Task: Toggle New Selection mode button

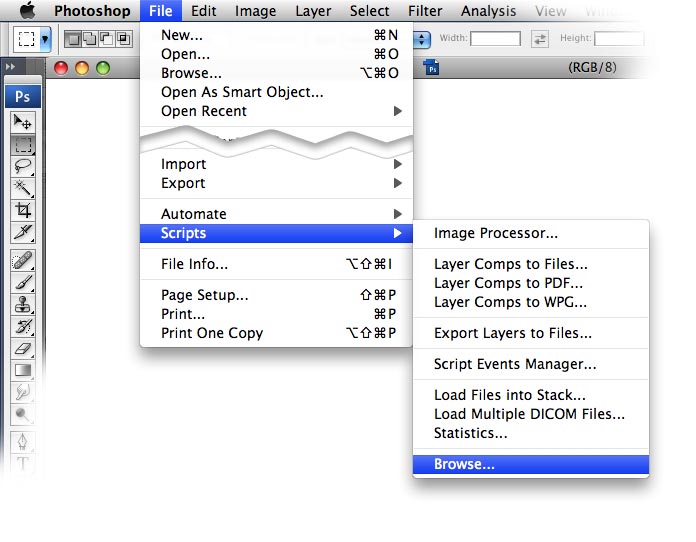Action: (x=73, y=39)
